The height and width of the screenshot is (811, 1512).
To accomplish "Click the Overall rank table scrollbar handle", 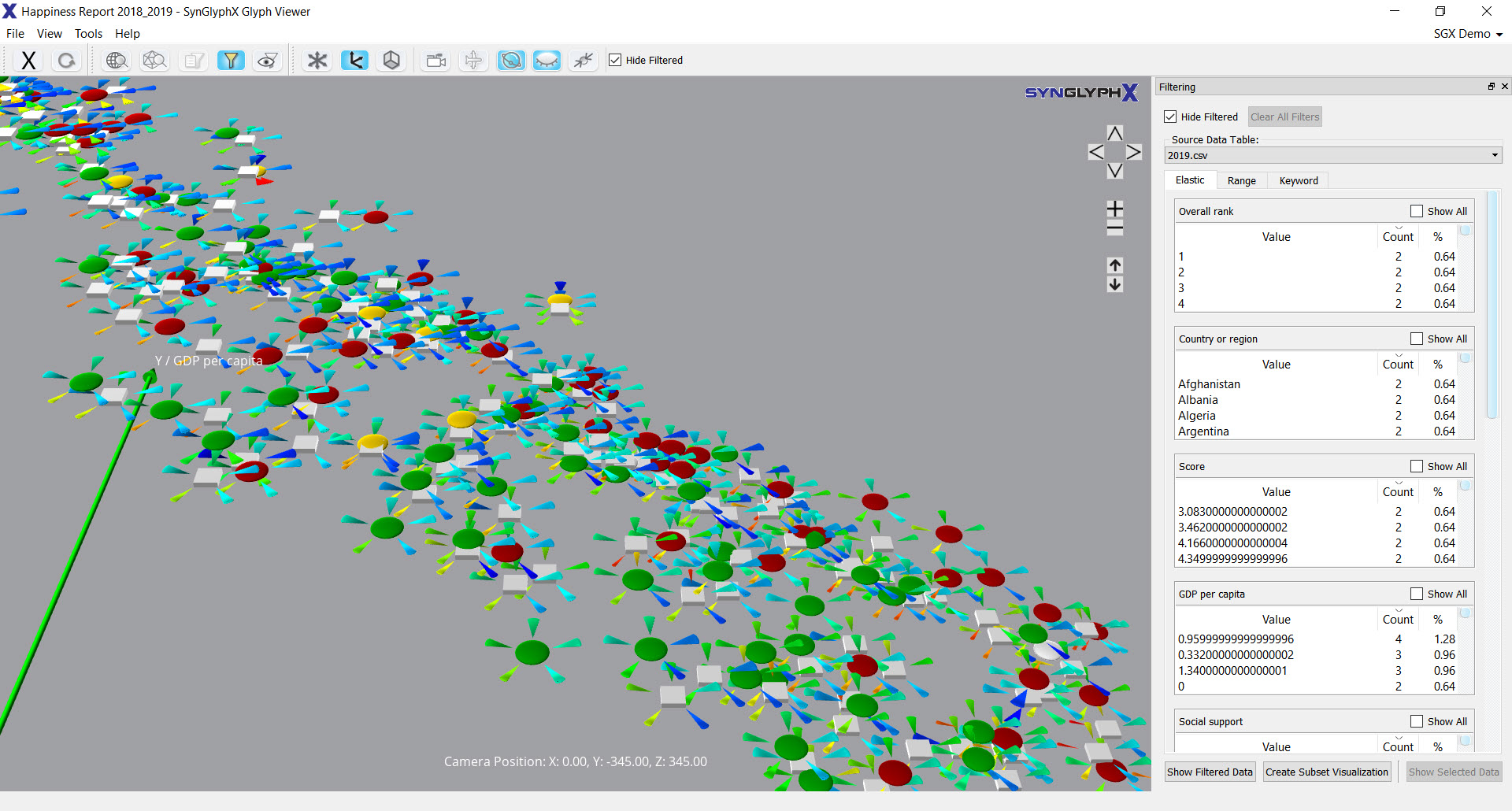I will pos(1465,230).
